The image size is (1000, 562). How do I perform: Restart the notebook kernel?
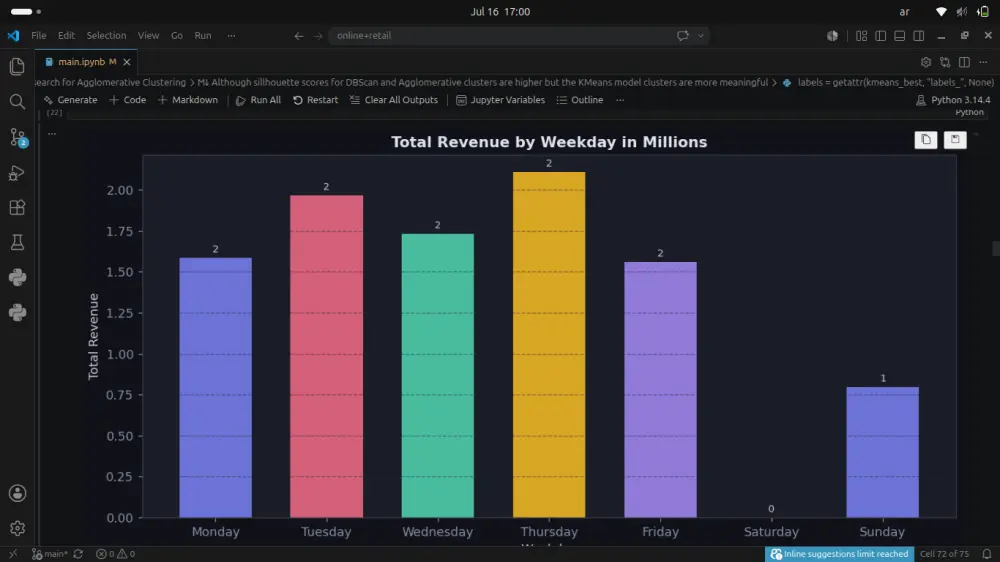pos(316,100)
